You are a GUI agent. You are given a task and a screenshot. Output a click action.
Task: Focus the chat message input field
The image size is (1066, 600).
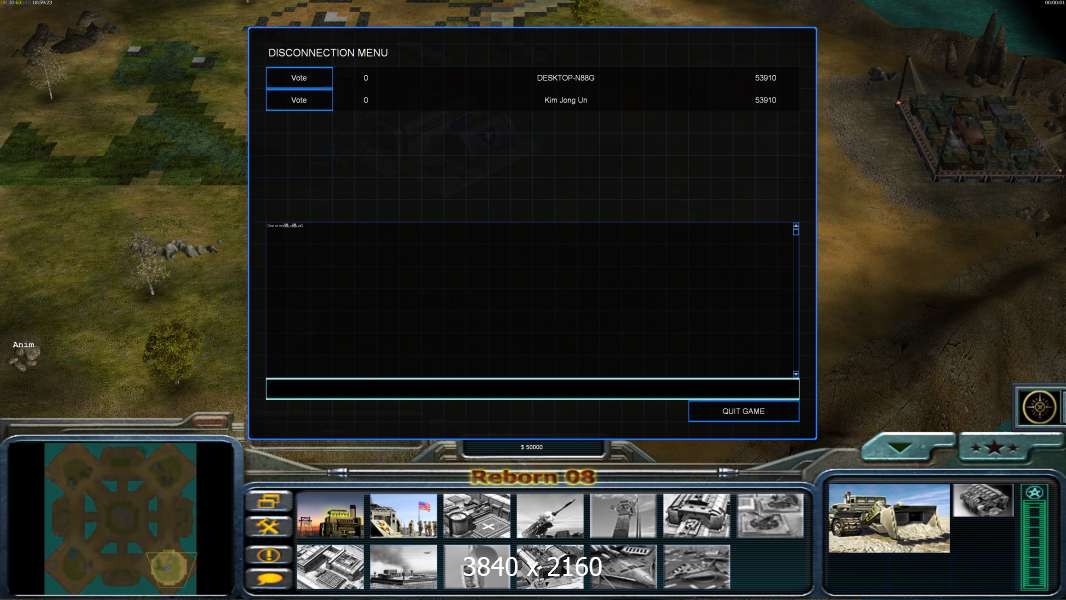pyautogui.click(x=532, y=389)
